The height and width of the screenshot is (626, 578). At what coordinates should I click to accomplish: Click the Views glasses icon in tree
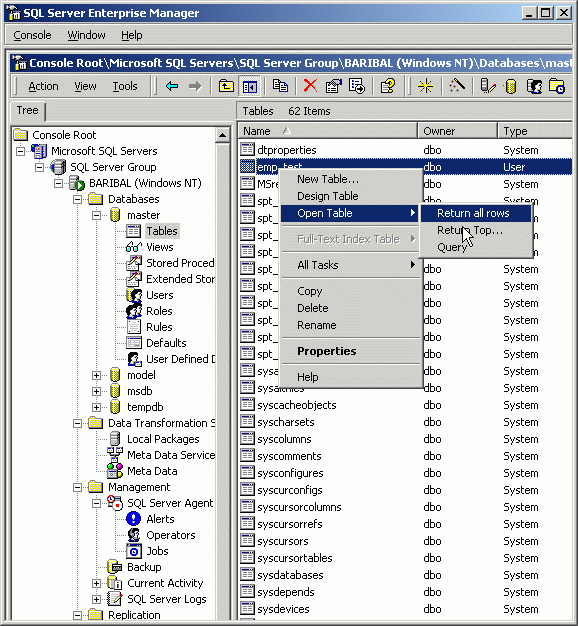click(x=133, y=247)
